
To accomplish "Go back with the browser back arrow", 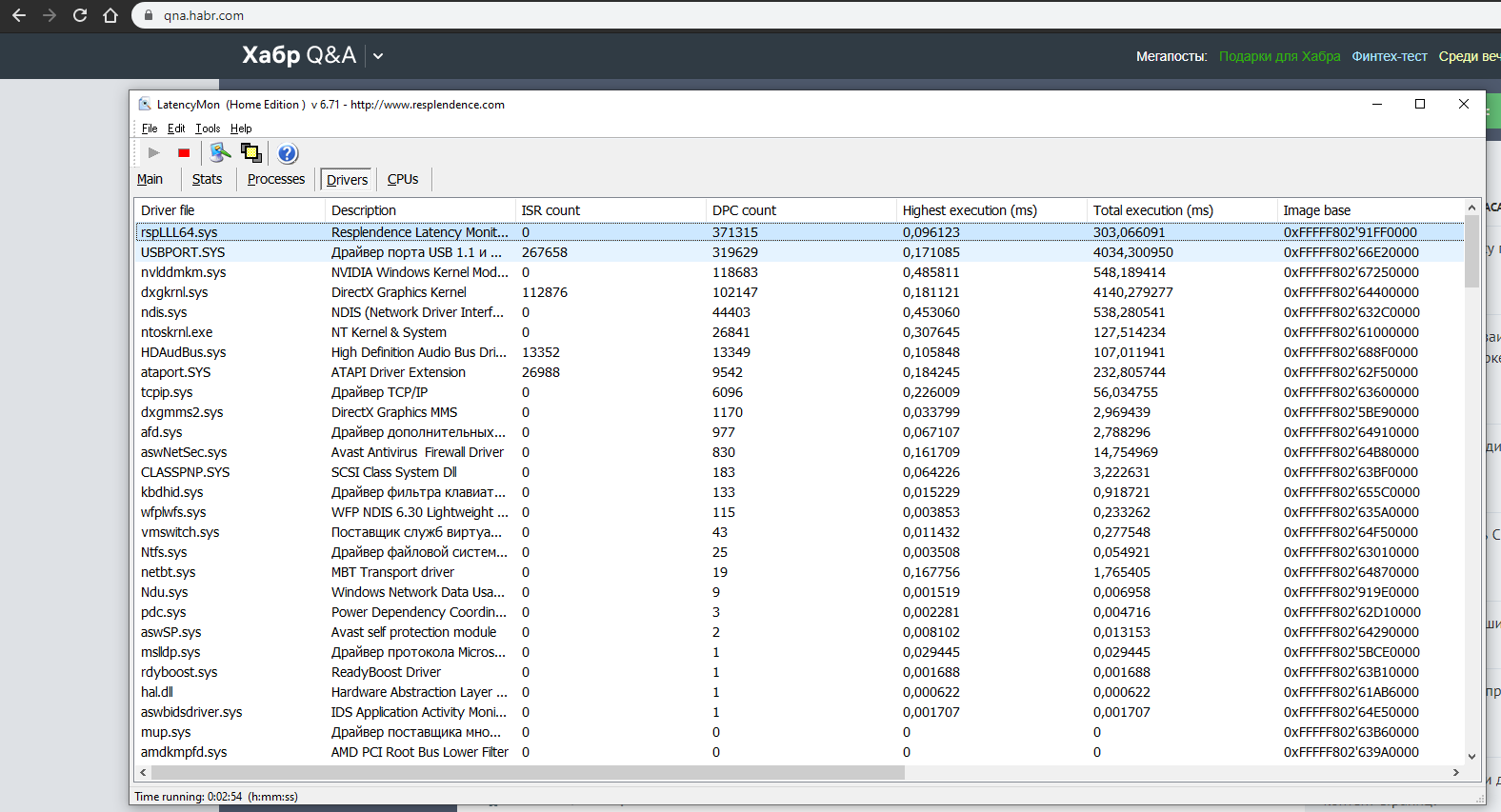I will point(19,15).
